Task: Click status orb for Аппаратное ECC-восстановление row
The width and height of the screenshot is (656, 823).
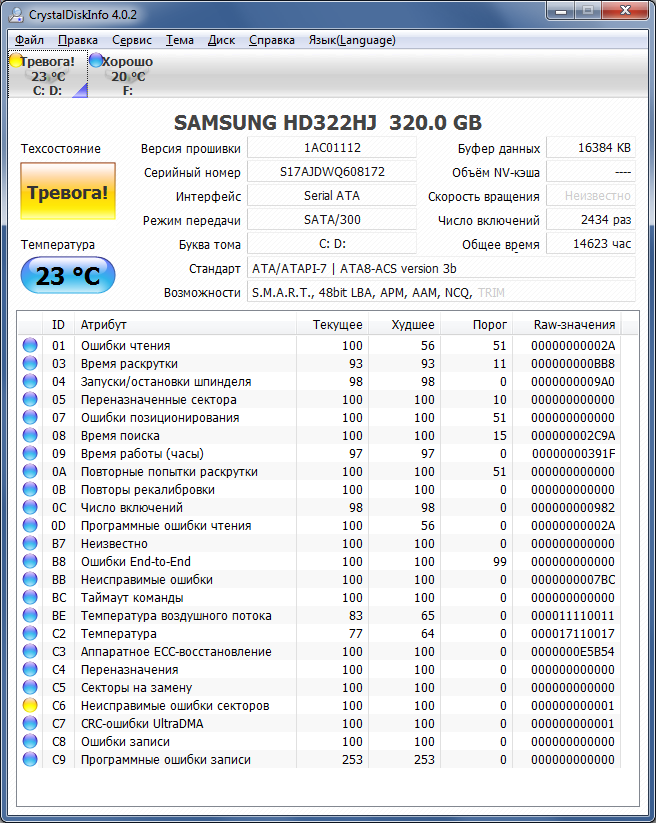Action: (x=30, y=651)
